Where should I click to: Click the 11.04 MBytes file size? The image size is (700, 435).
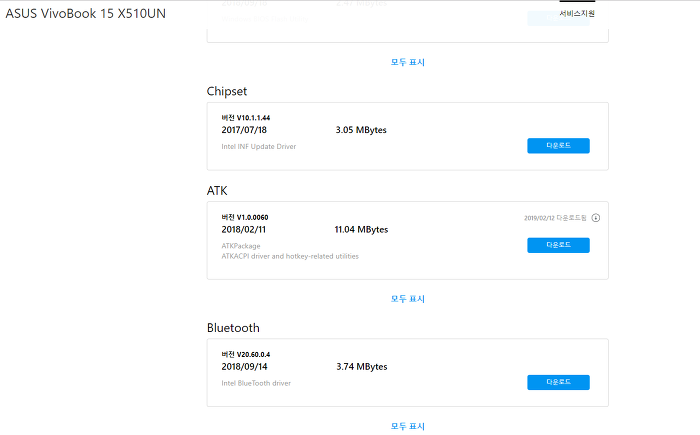[x=361, y=230]
